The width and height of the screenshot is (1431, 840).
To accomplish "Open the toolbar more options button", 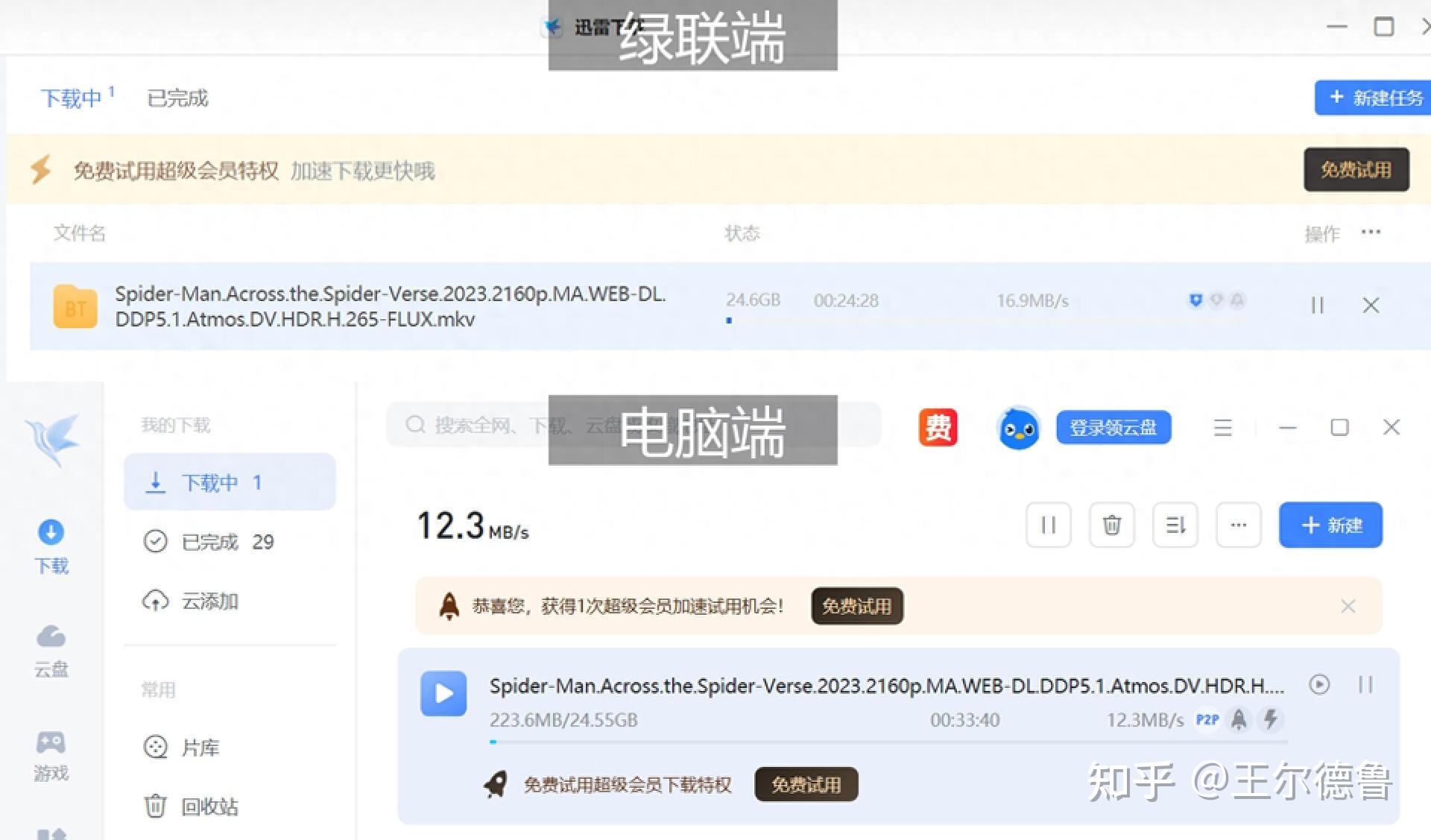I will pyautogui.click(x=1239, y=525).
